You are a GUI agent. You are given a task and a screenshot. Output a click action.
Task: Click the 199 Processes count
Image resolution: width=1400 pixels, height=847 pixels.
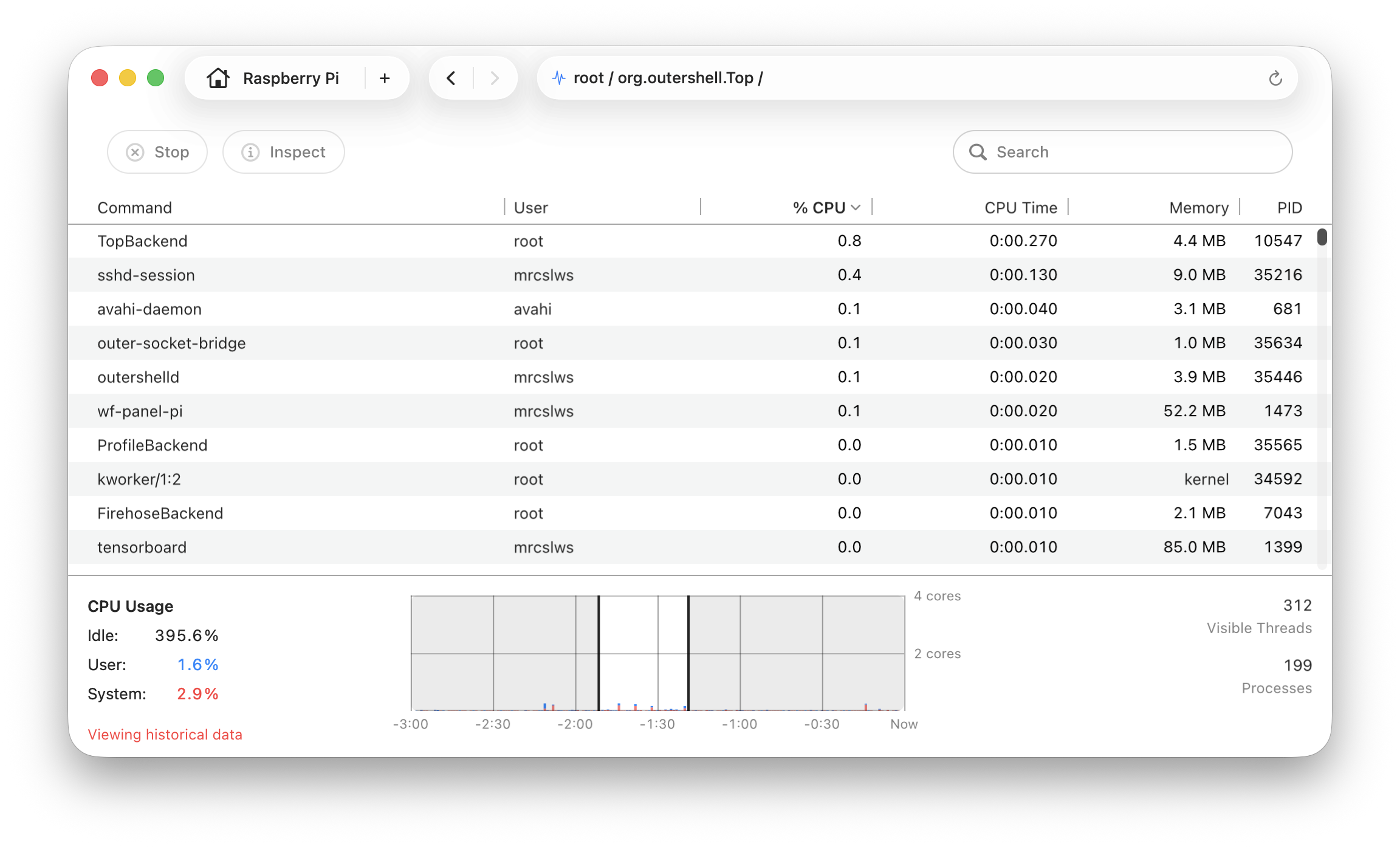[1297, 665]
